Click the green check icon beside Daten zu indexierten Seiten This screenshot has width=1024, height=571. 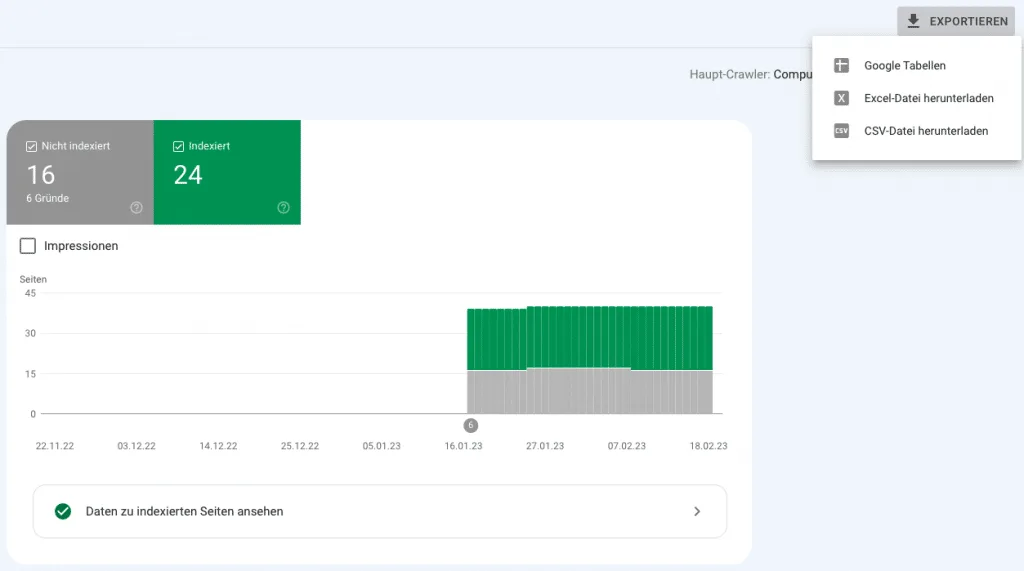[63, 512]
